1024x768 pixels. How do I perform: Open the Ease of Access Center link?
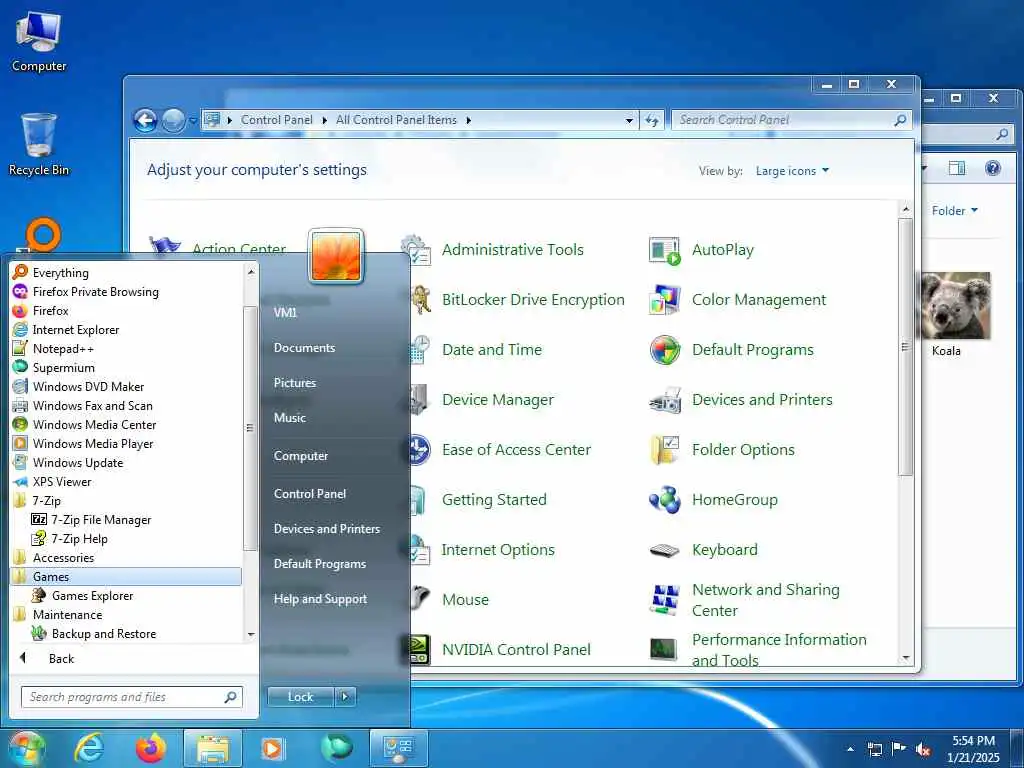516,450
